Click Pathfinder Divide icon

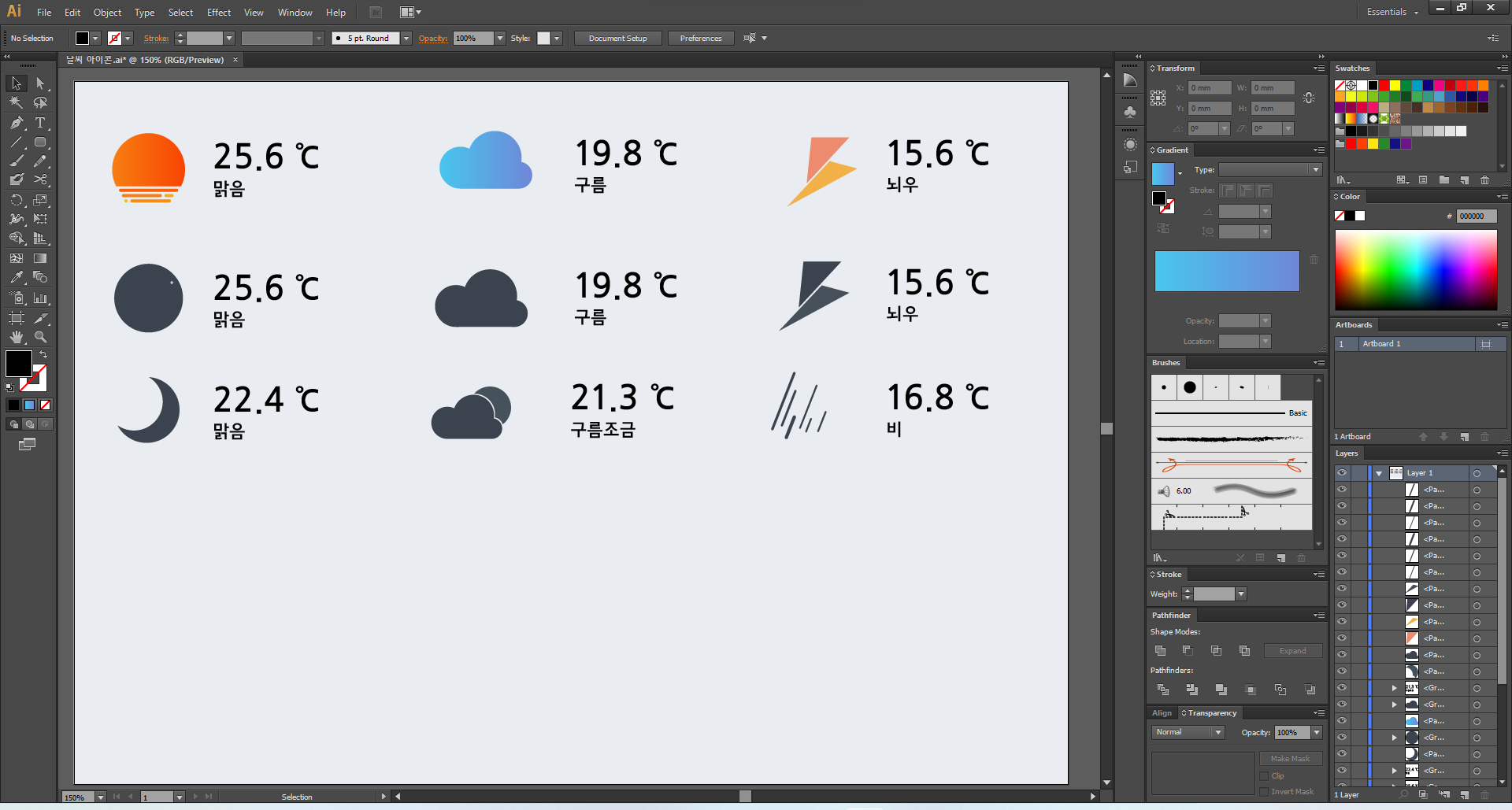pyautogui.click(x=1163, y=690)
